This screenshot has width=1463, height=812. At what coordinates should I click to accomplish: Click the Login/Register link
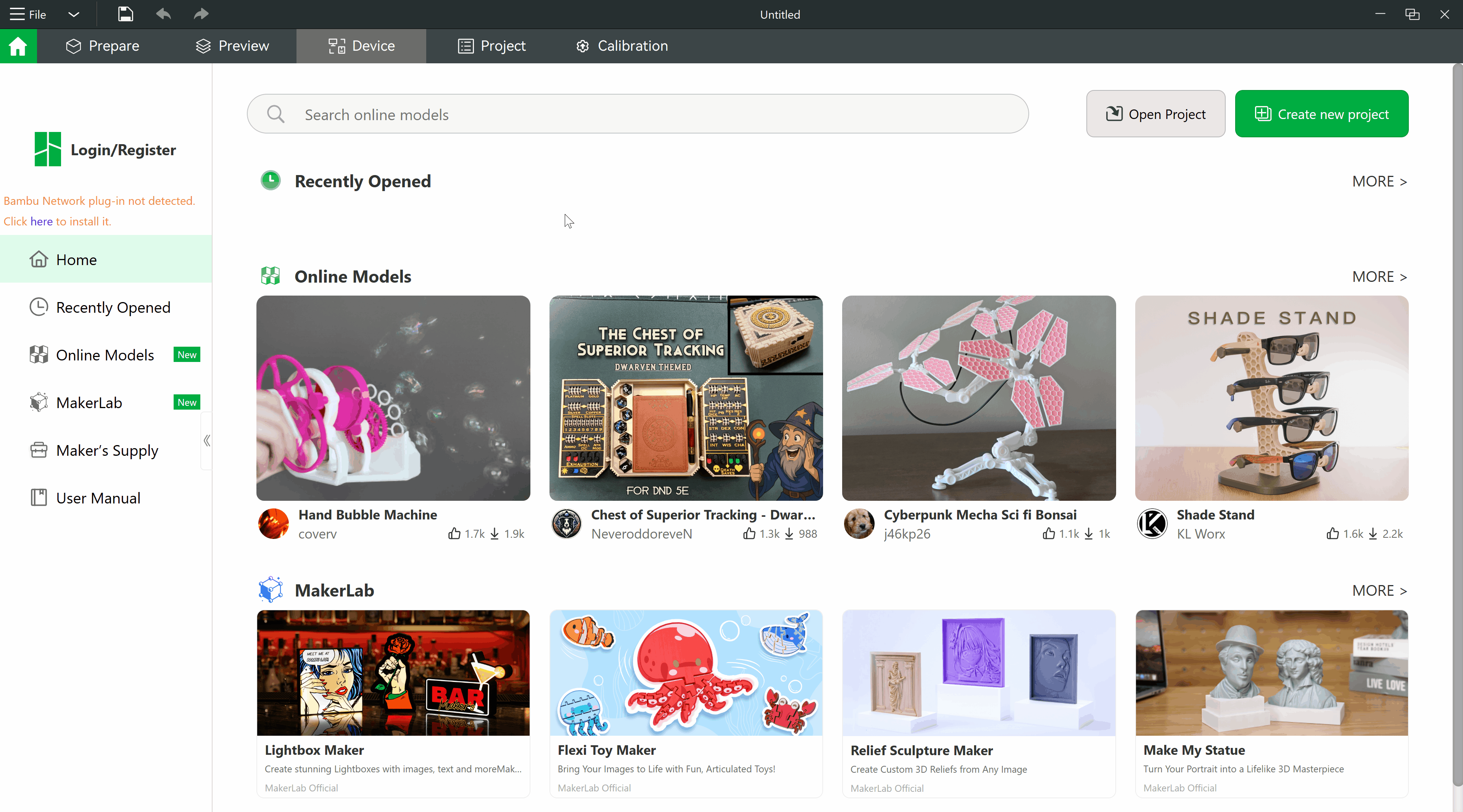tap(123, 150)
